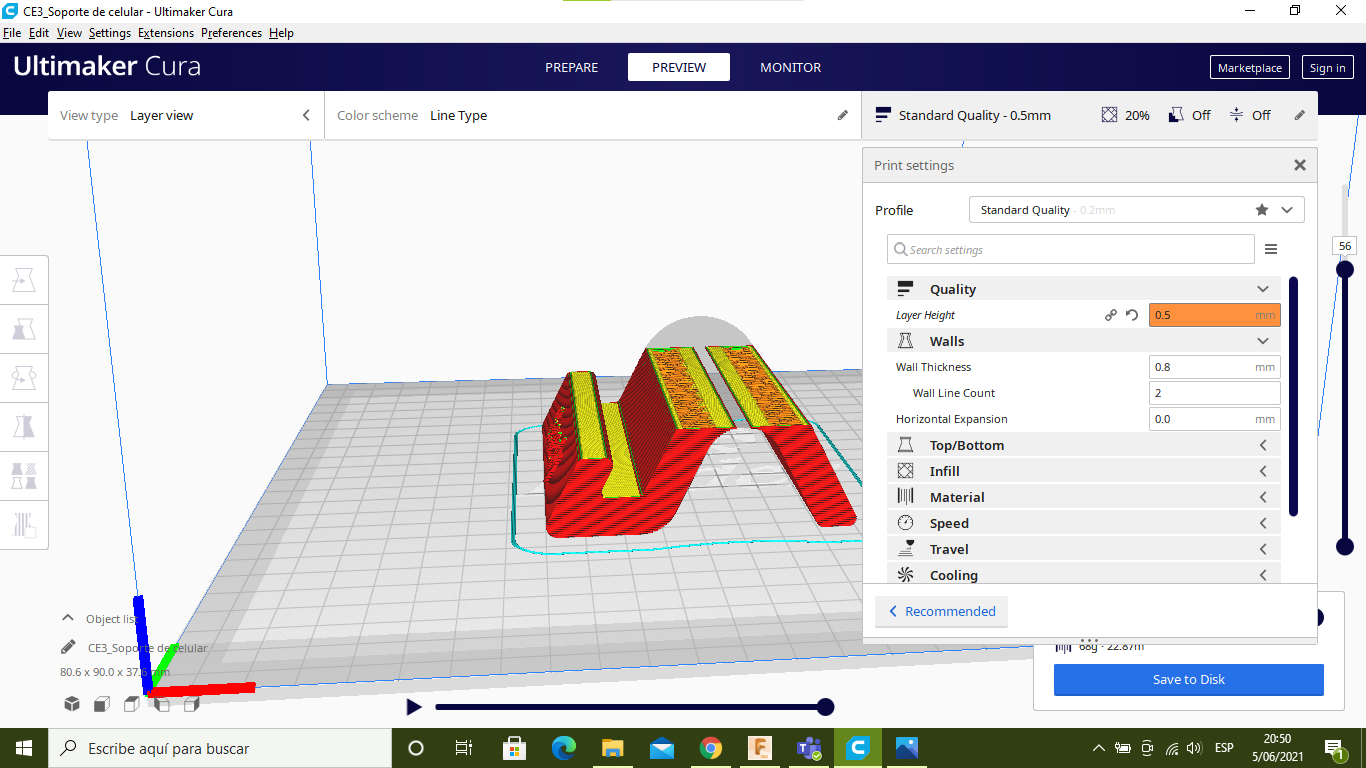The image size is (1366, 768).
Task: Open File Explorer from the taskbar
Action: 613,748
